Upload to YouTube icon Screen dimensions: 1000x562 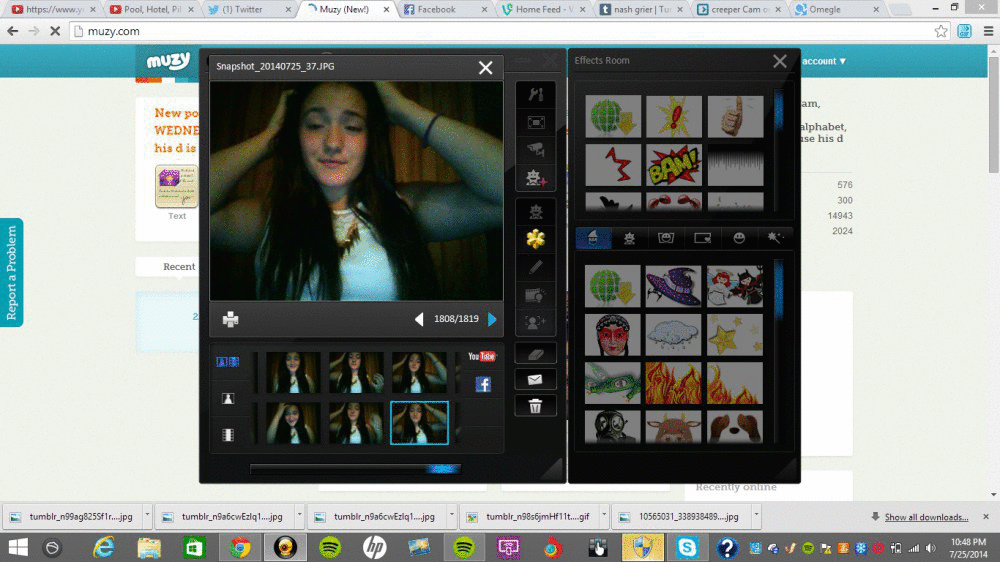point(481,357)
